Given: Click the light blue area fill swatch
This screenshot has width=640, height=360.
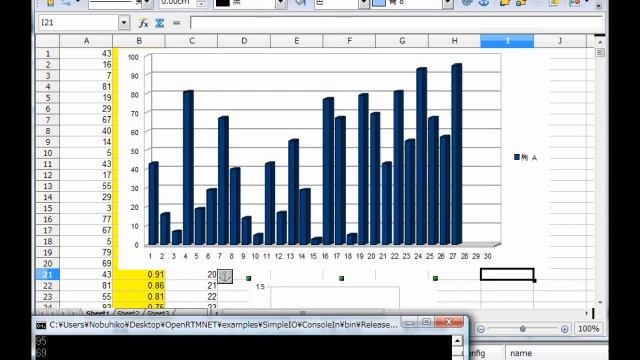Looking at the screenshot, I should click(379, 3).
